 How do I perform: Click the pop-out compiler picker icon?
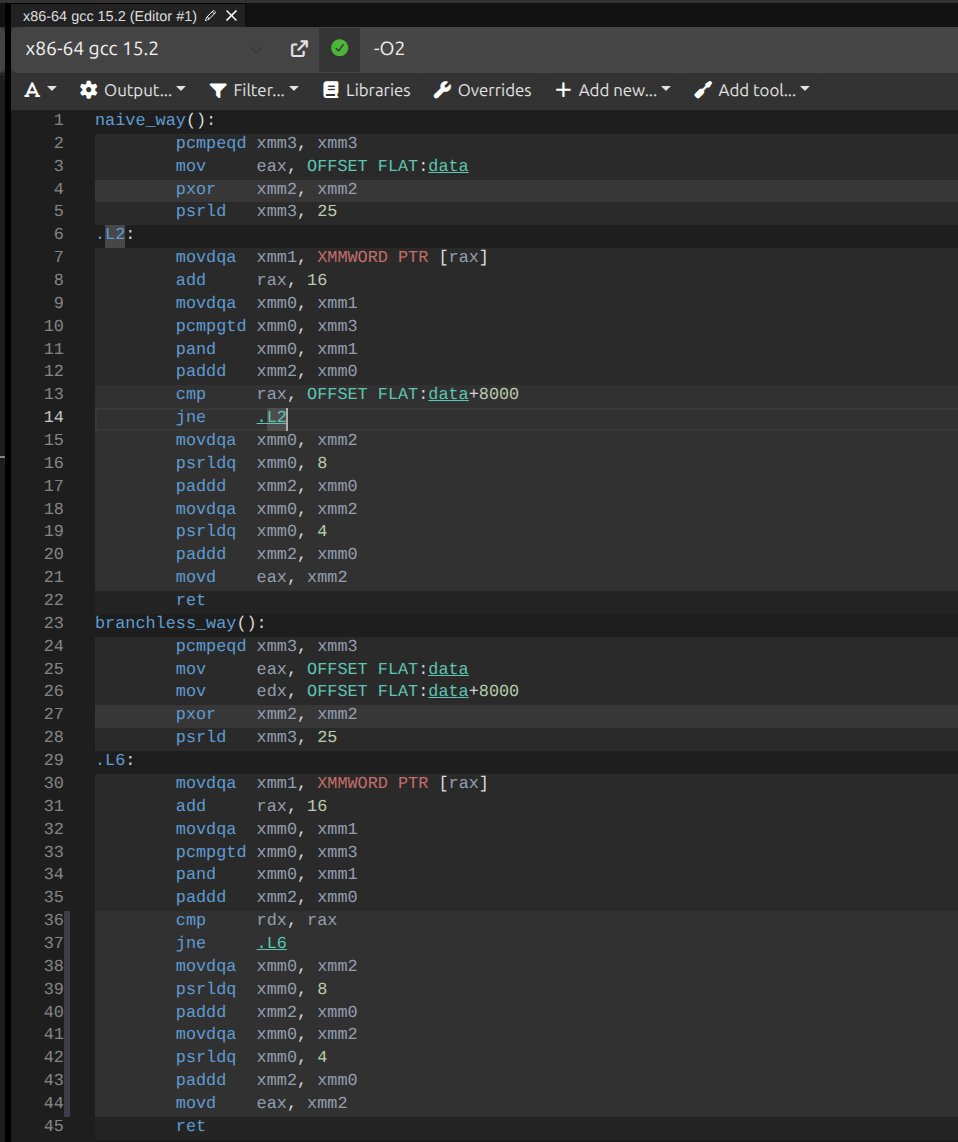point(299,49)
